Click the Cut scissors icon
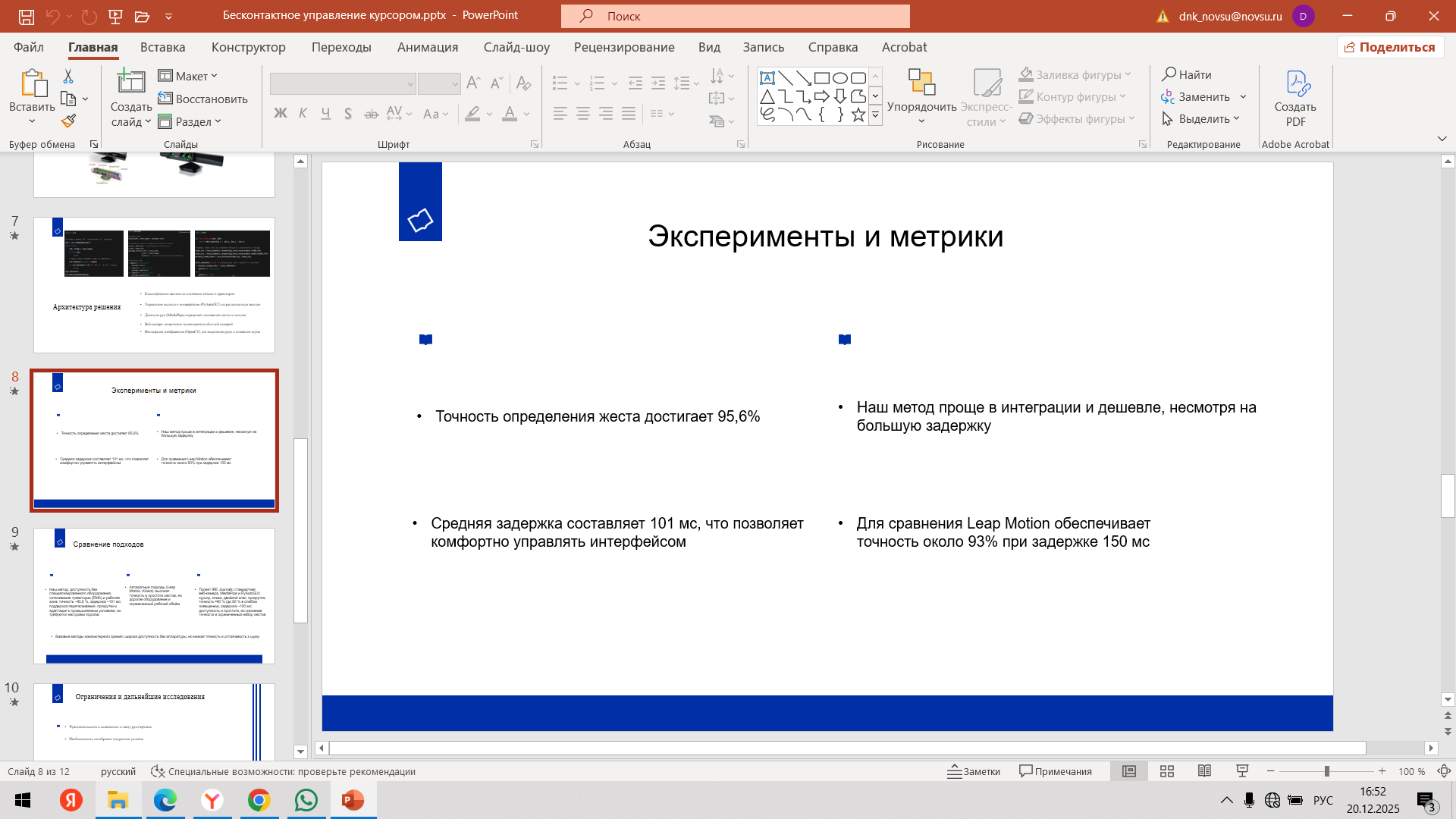This screenshot has width=1456, height=819. pyautogui.click(x=68, y=77)
